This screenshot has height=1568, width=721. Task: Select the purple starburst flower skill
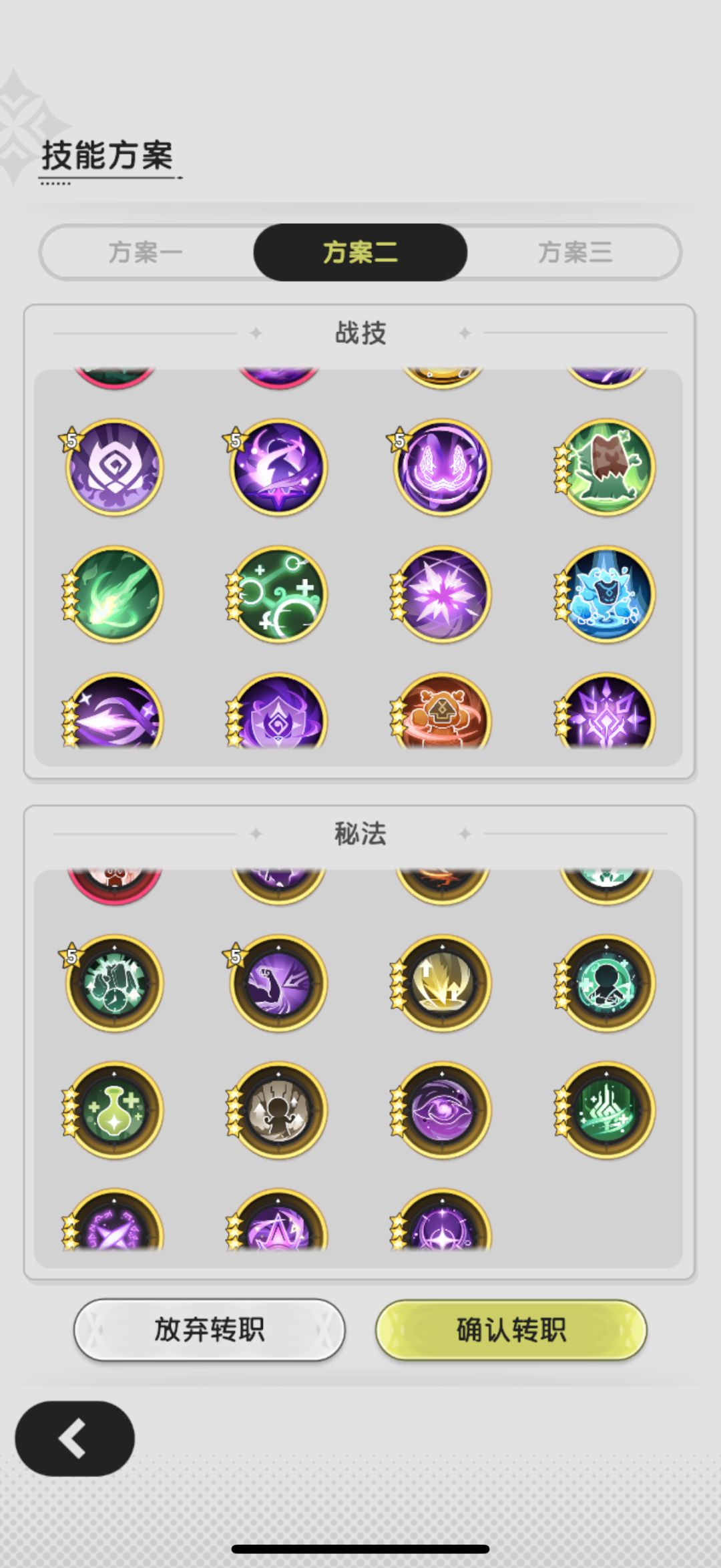pyautogui.click(x=443, y=594)
